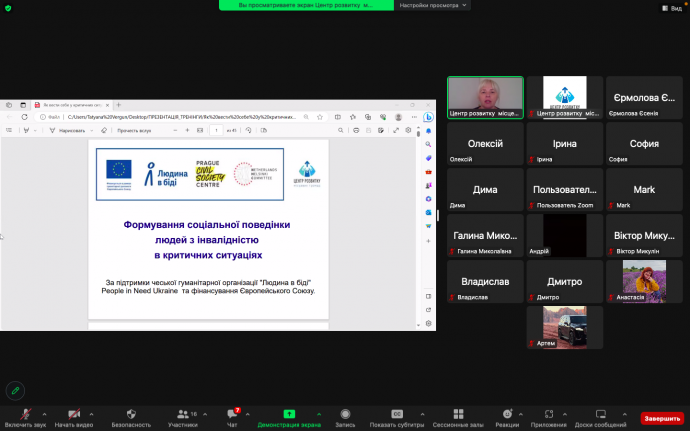Viewport: 690px width, 431px height.
Task: Unmute microphone with Включить звук button
Action: (24, 415)
